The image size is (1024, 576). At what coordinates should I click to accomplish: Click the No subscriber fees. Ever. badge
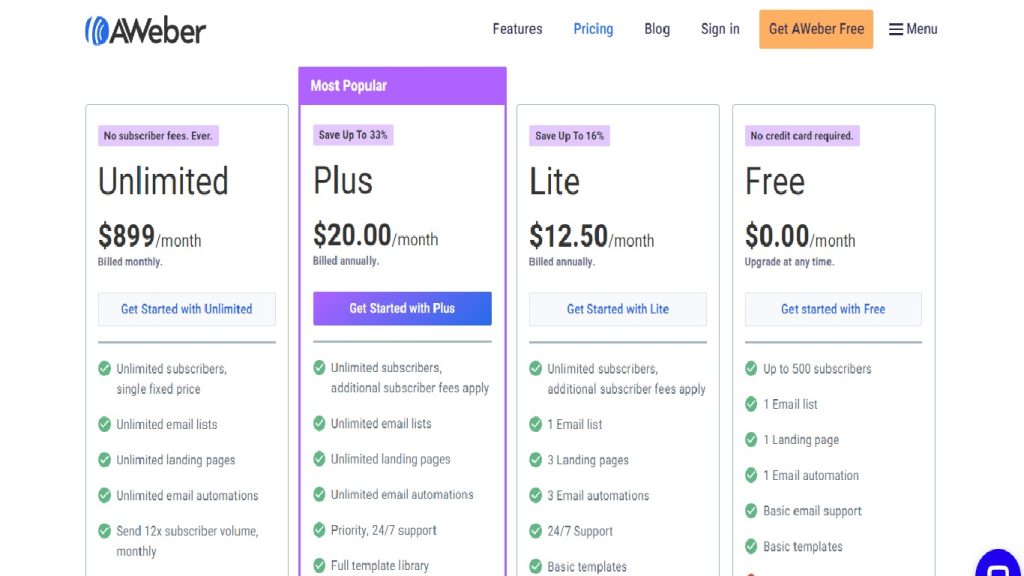pos(158,136)
